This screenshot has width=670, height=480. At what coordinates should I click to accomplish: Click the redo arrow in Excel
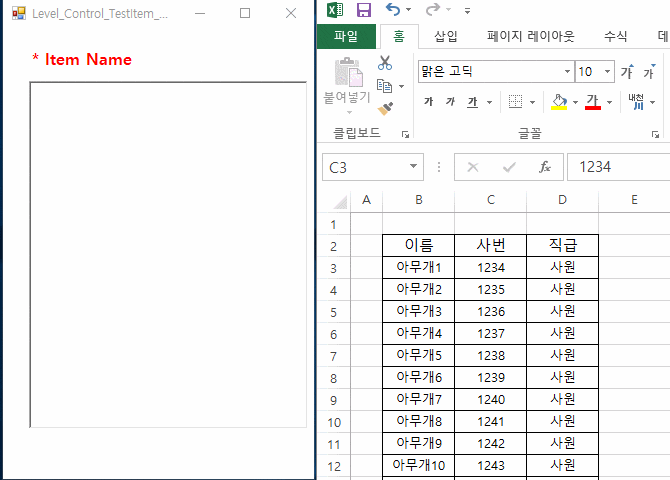click(432, 9)
